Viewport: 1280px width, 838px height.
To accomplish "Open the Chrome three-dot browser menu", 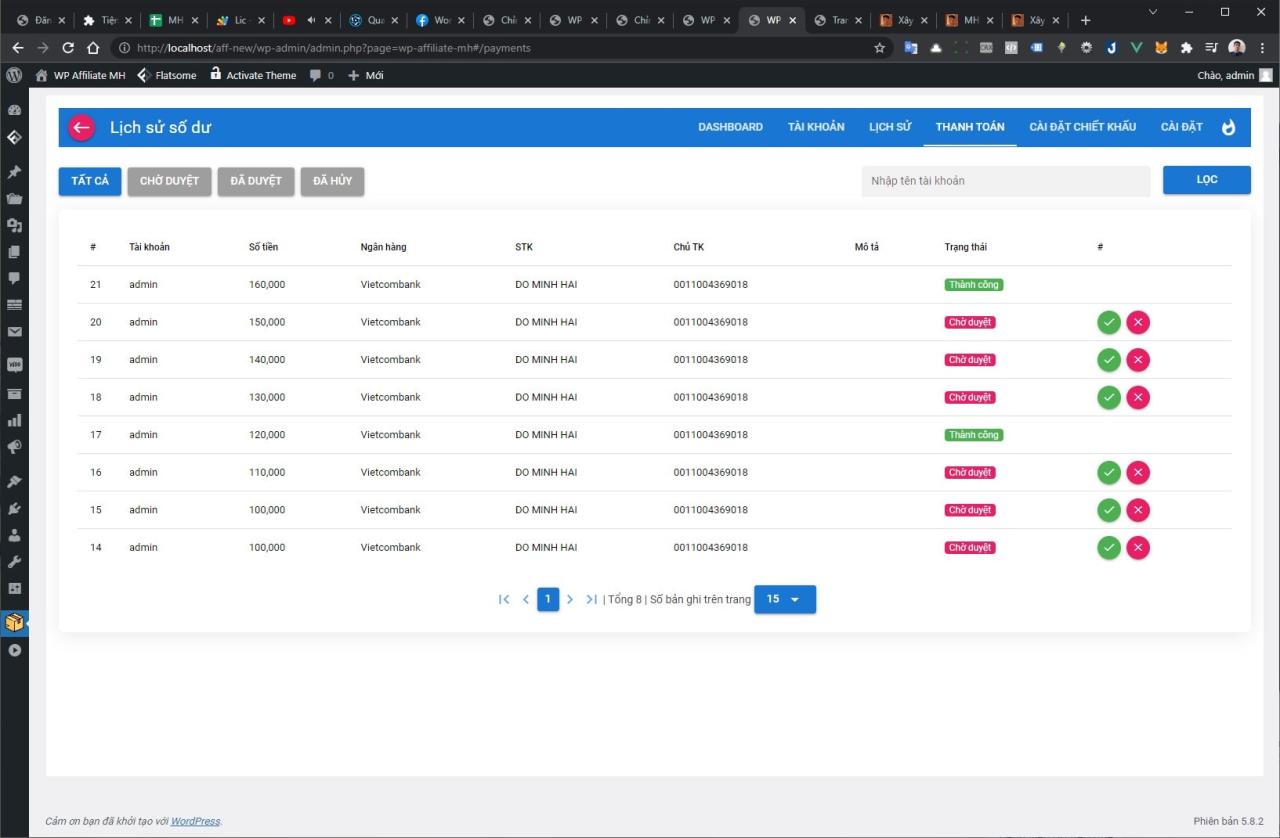I will 1265,47.
